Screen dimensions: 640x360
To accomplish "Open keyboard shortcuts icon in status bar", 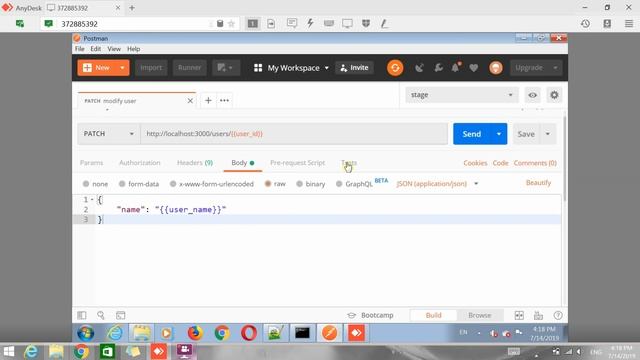I will tap(538, 315).
